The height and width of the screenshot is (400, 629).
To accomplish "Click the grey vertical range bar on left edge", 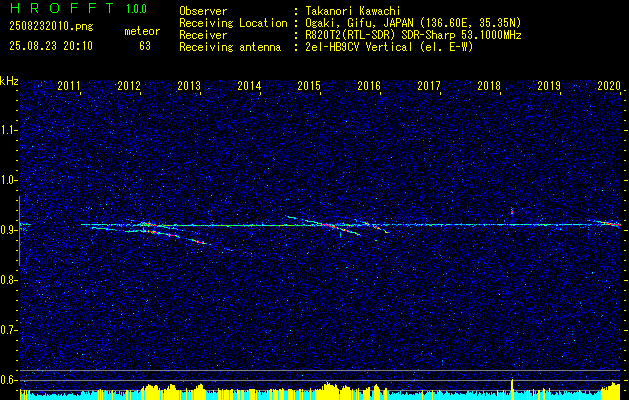I will (x=19, y=231).
